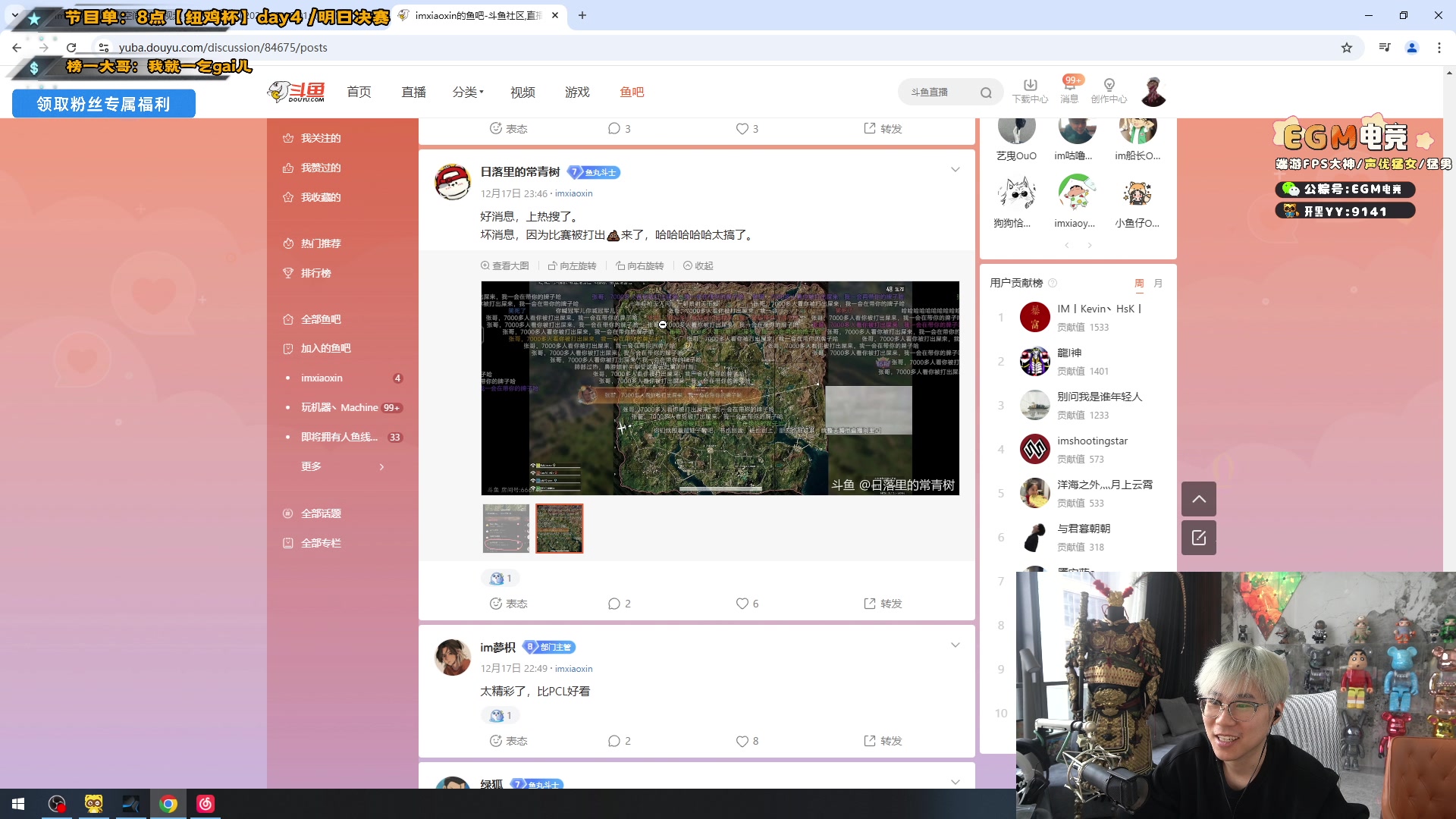Click the compose floating pencil icon
This screenshot has height=819, width=1456.
pyautogui.click(x=1198, y=537)
